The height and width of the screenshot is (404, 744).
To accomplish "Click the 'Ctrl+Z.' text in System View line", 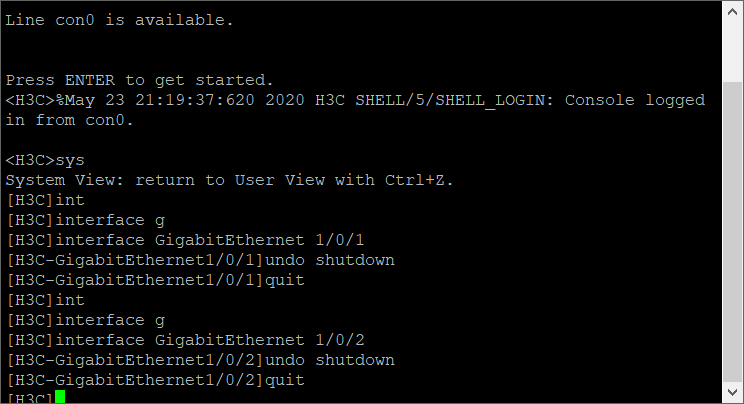I will pos(419,180).
